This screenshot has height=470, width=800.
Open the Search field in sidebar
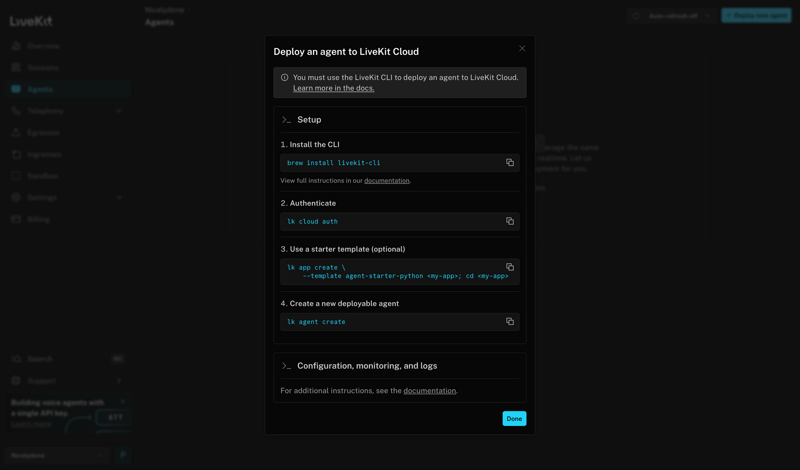pos(67,359)
